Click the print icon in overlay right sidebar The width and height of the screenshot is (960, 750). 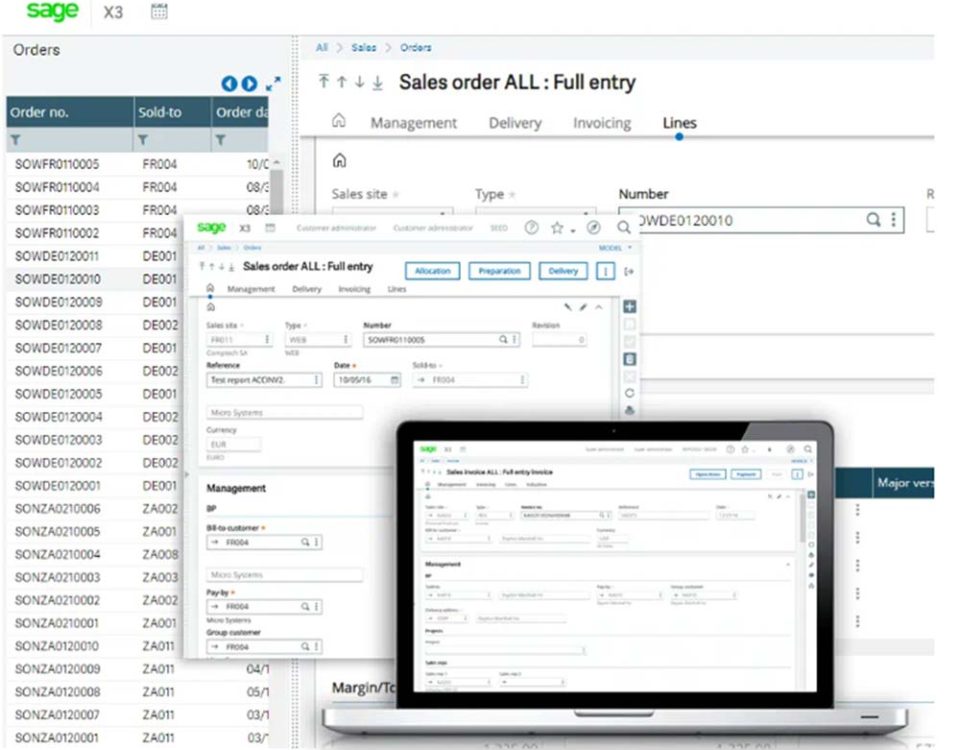tap(629, 411)
